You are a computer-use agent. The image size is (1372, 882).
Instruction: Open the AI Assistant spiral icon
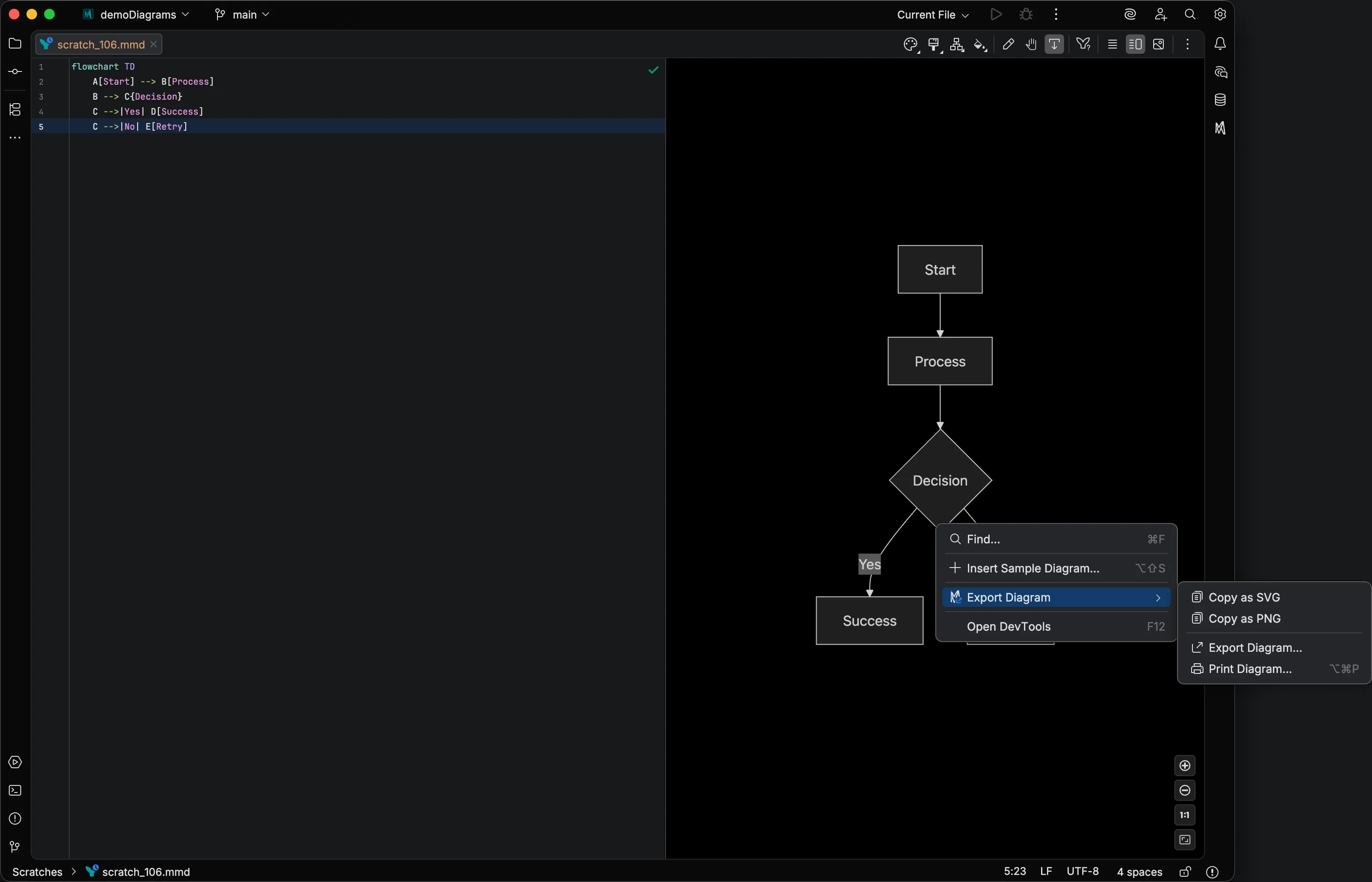coord(1130,14)
